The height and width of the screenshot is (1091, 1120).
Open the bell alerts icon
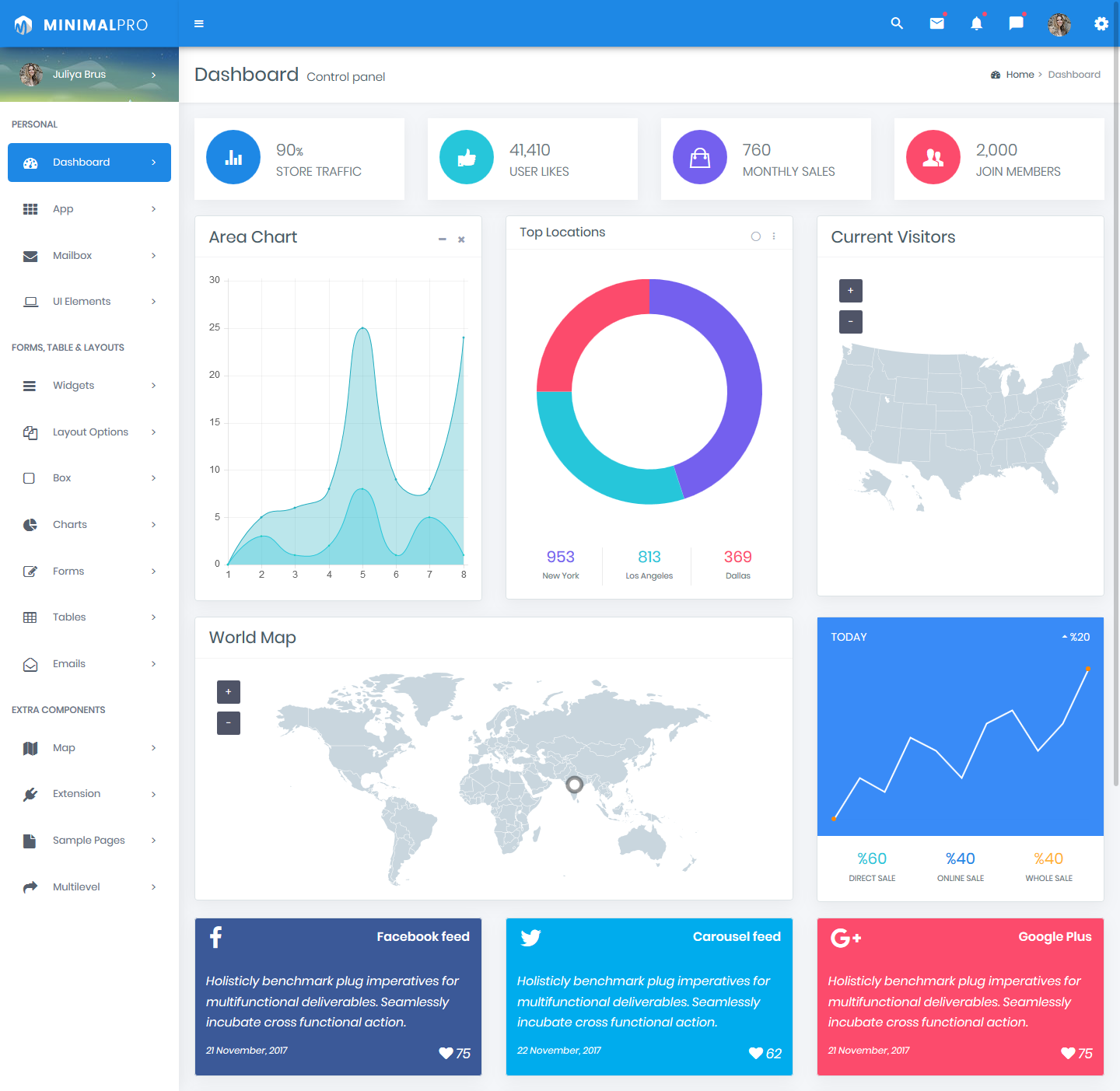point(977,23)
